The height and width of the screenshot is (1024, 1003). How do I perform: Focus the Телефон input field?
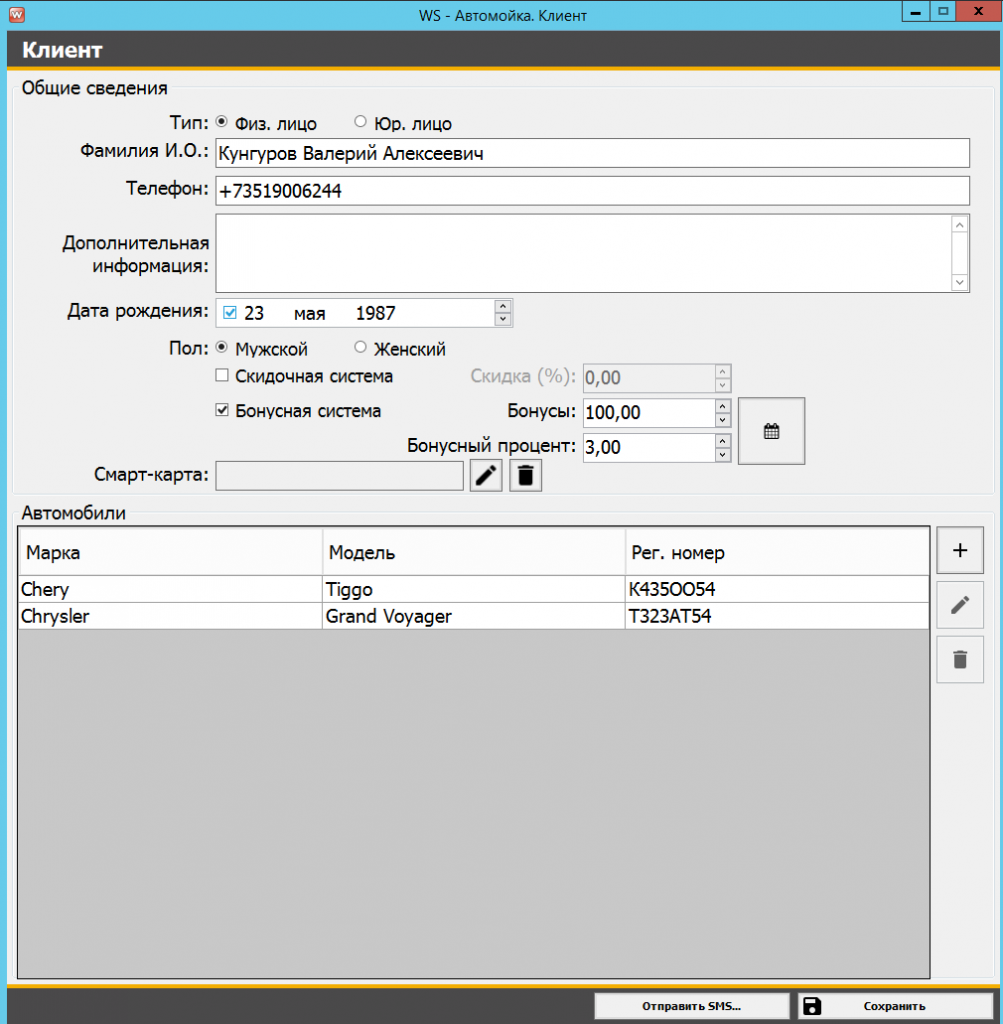click(592, 191)
